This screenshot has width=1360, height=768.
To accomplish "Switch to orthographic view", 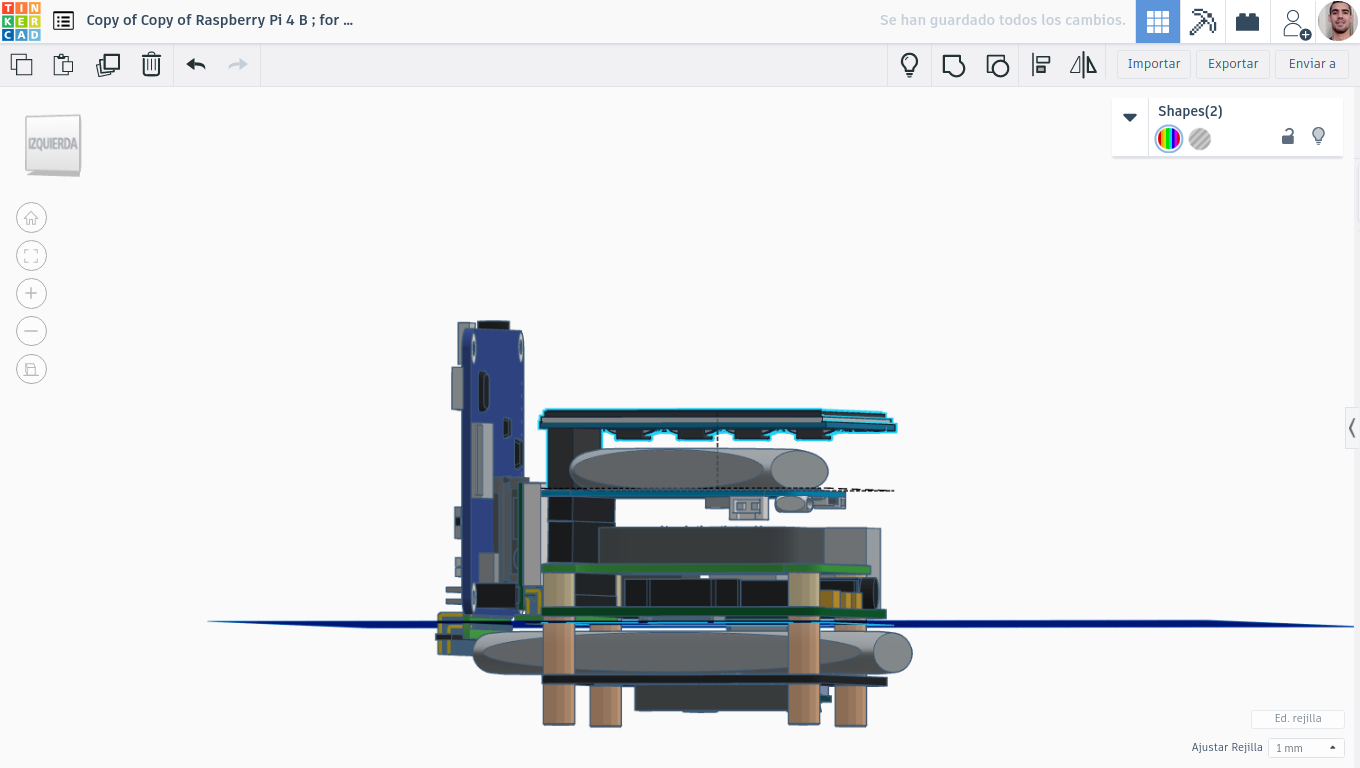I will tap(31, 369).
